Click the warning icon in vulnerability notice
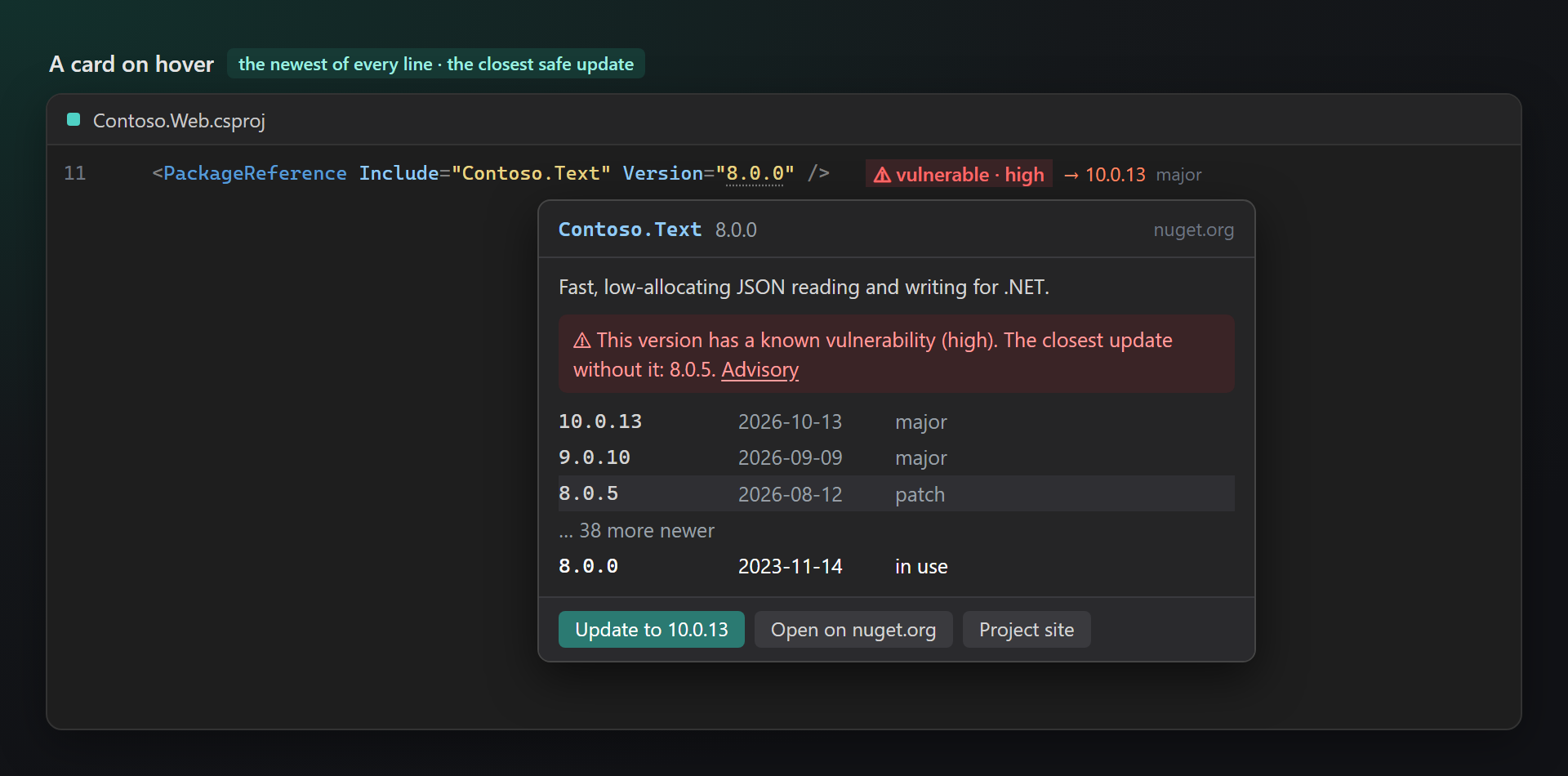This screenshot has height=776, width=1568. 582,341
